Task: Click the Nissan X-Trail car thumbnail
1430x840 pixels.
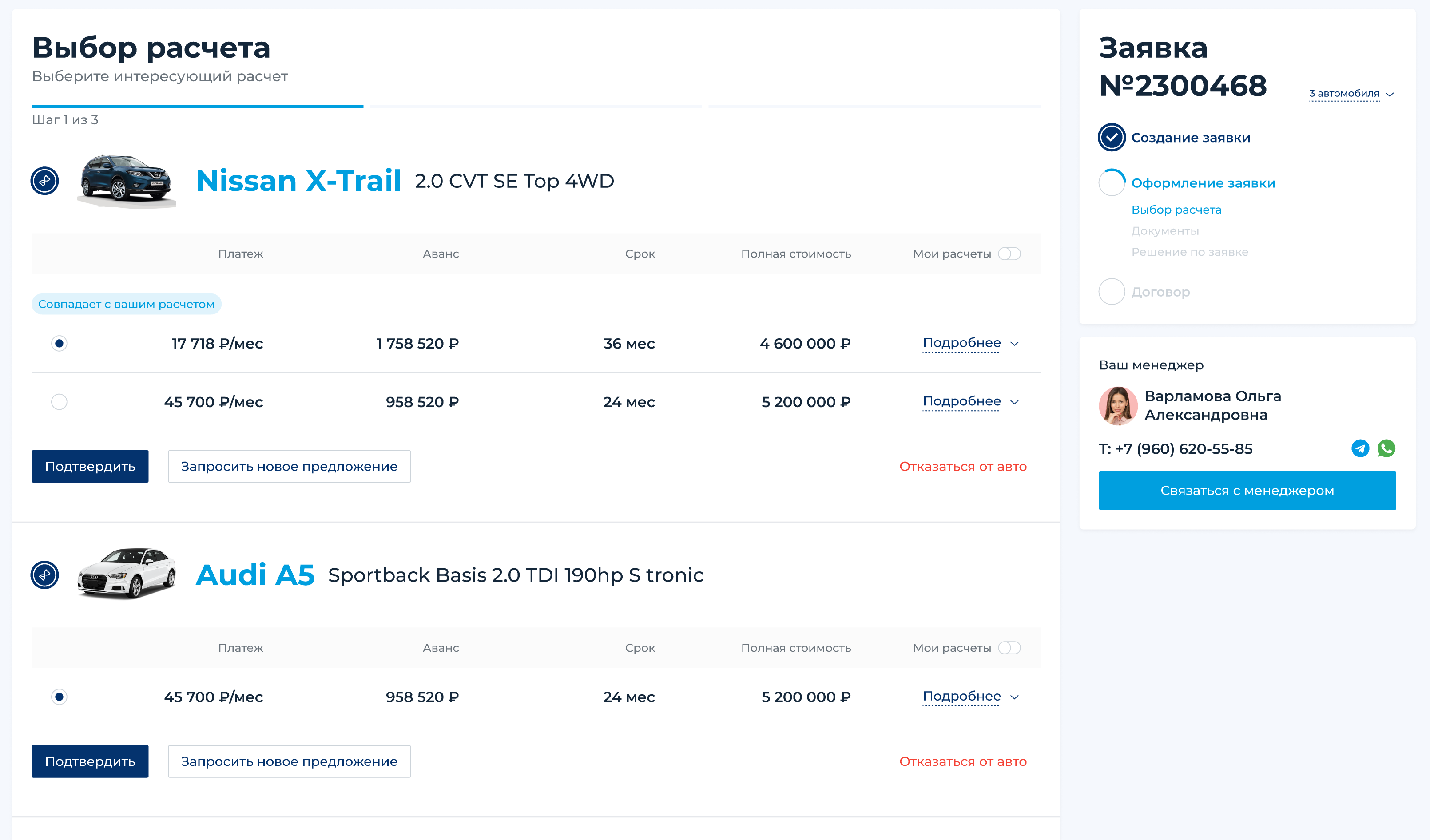Action: tap(127, 180)
